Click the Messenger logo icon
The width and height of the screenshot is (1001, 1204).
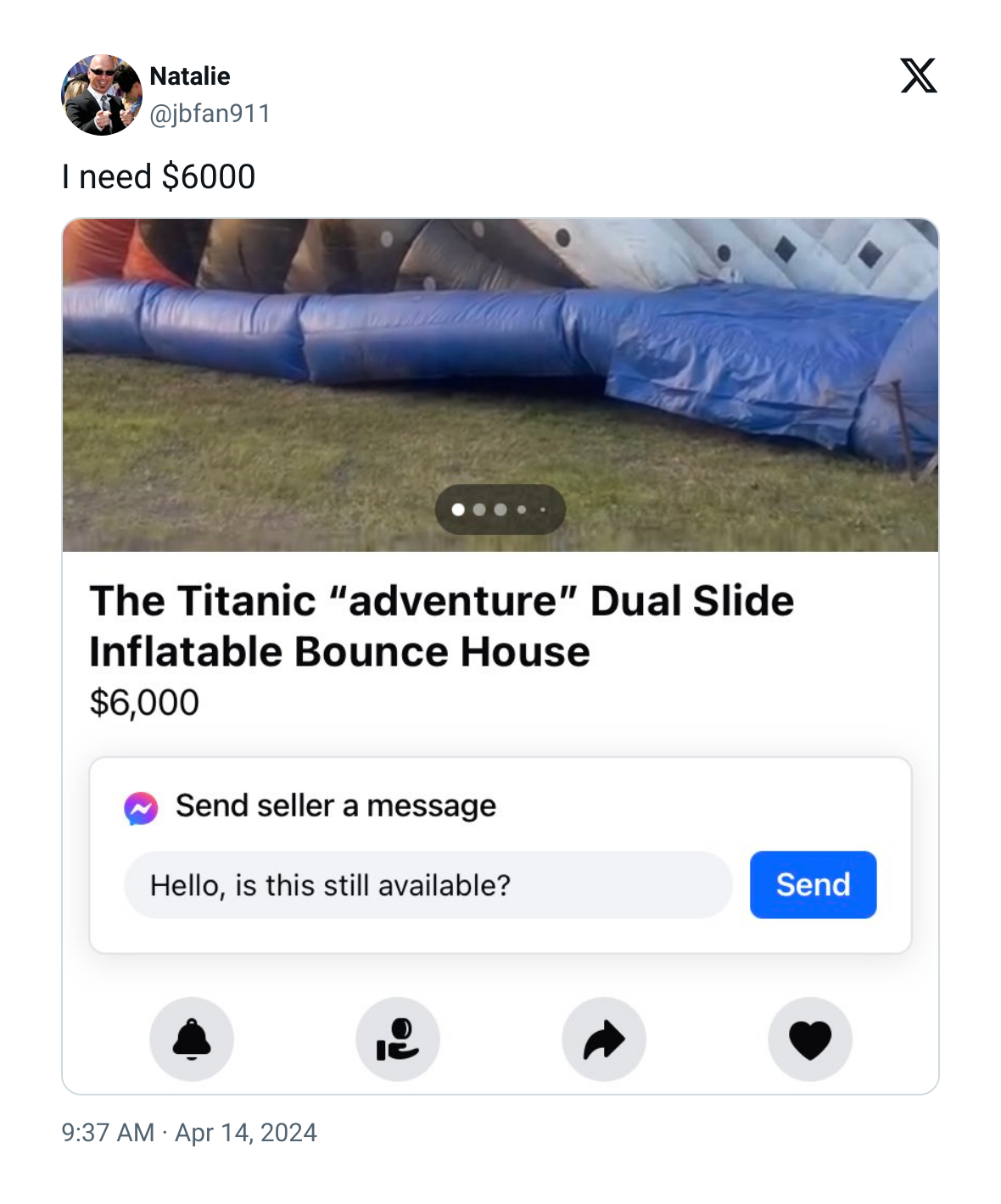coord(141,808)
